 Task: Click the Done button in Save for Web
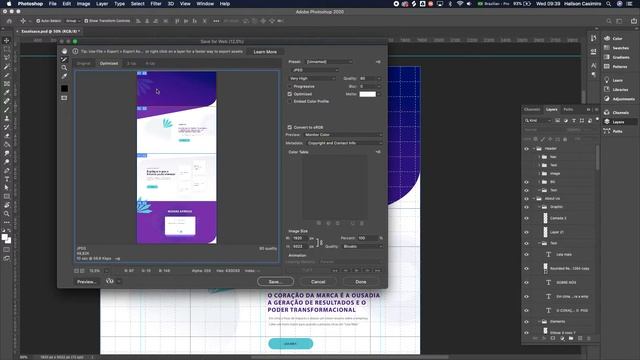(361, 282)
